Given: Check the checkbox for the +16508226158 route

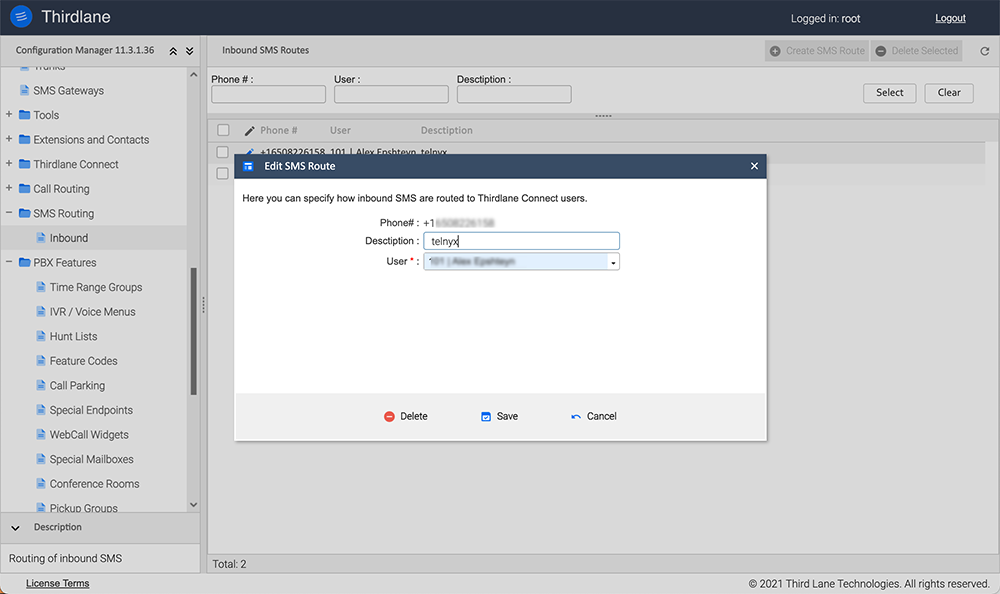Looking at the screenshot, I should [x=223, y=152].
